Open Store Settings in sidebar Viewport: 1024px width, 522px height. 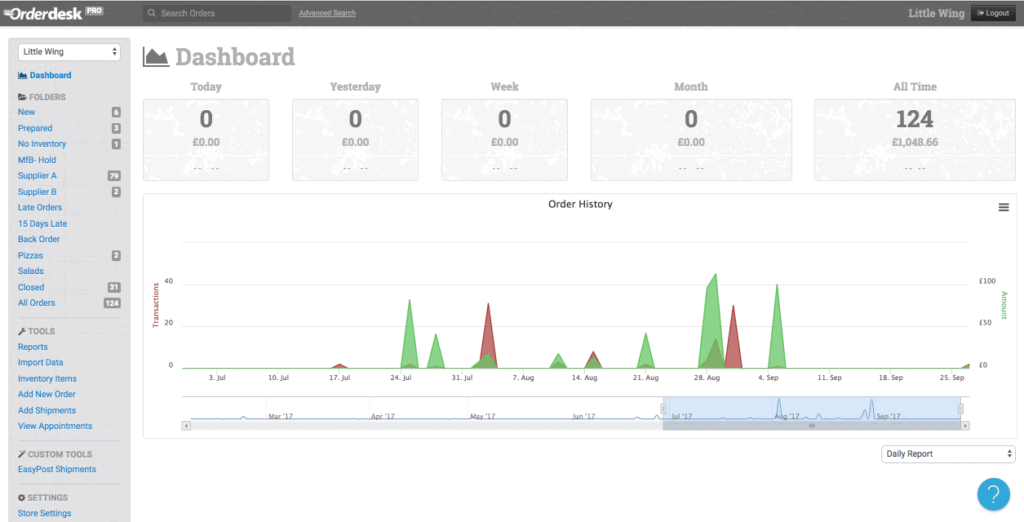(x=44, y=514)
